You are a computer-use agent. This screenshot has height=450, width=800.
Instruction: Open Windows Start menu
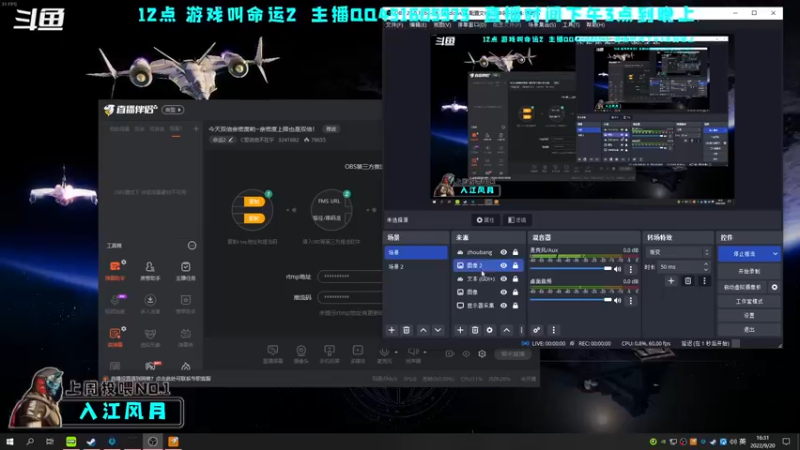pyautogui.click(x=9, y=441)
